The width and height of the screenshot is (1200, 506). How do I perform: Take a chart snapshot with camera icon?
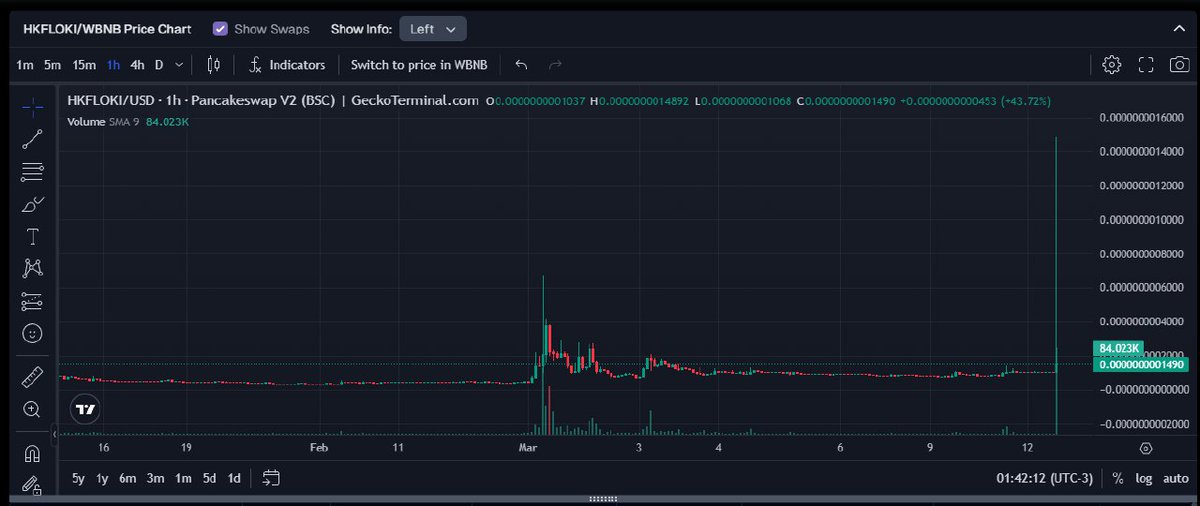1179,65
